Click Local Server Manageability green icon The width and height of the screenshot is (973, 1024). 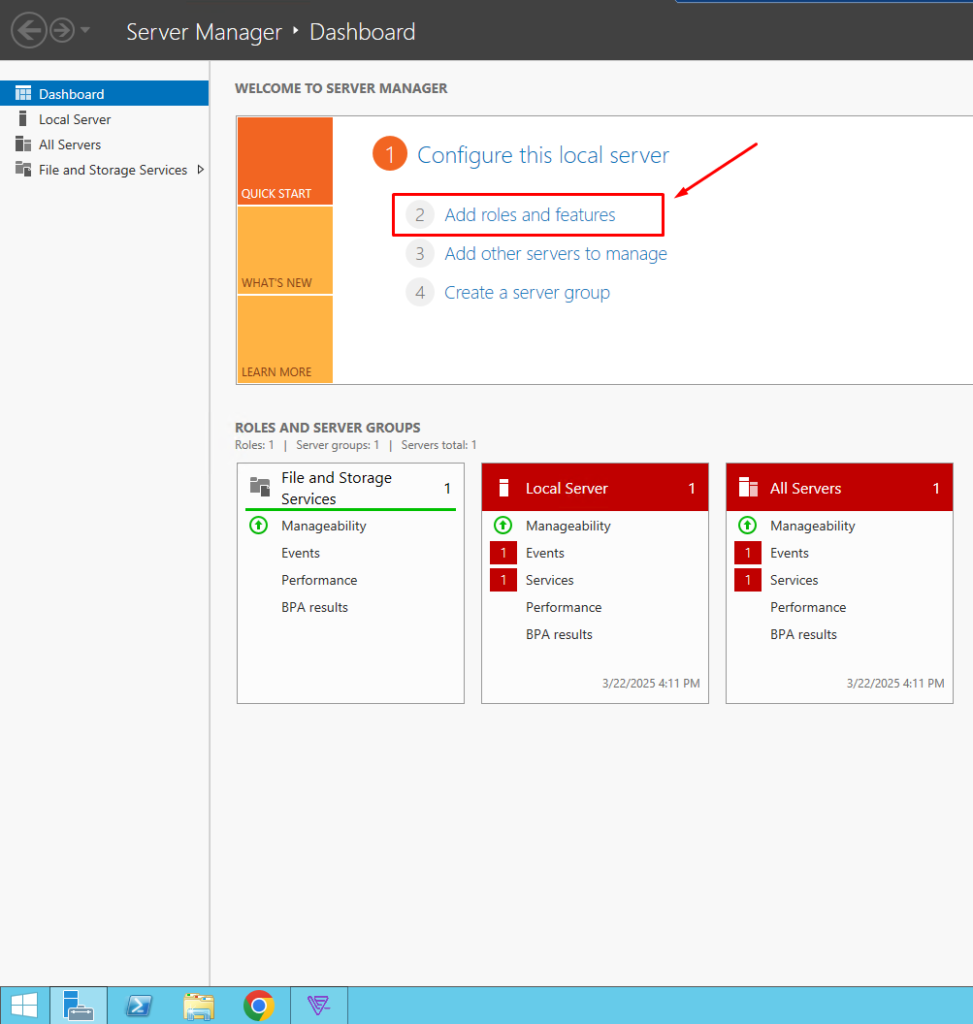click(x=503, y=525)
